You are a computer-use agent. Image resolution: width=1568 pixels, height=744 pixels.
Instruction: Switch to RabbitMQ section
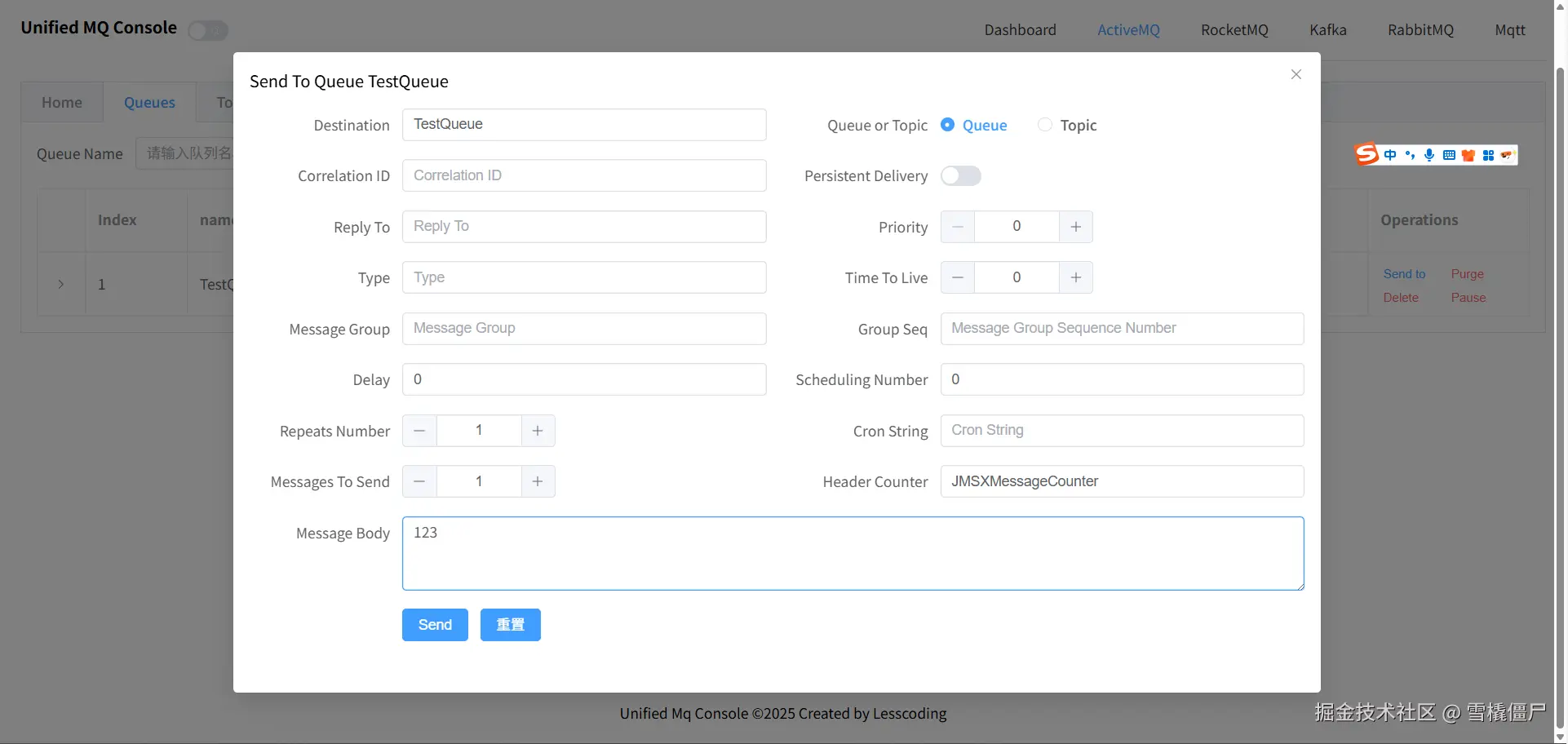click(1420, 30)
